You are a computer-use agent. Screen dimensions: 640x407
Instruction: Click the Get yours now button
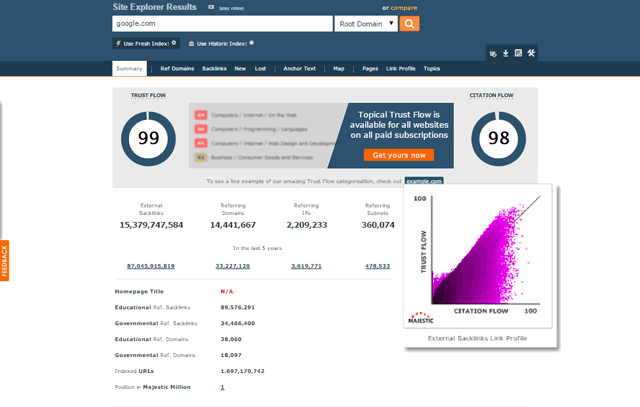[x=397, y=155]
